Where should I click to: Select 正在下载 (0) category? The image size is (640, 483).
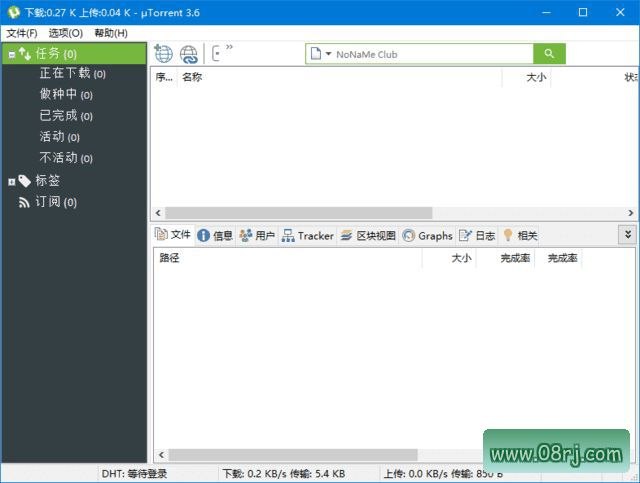tap(73, 73)
